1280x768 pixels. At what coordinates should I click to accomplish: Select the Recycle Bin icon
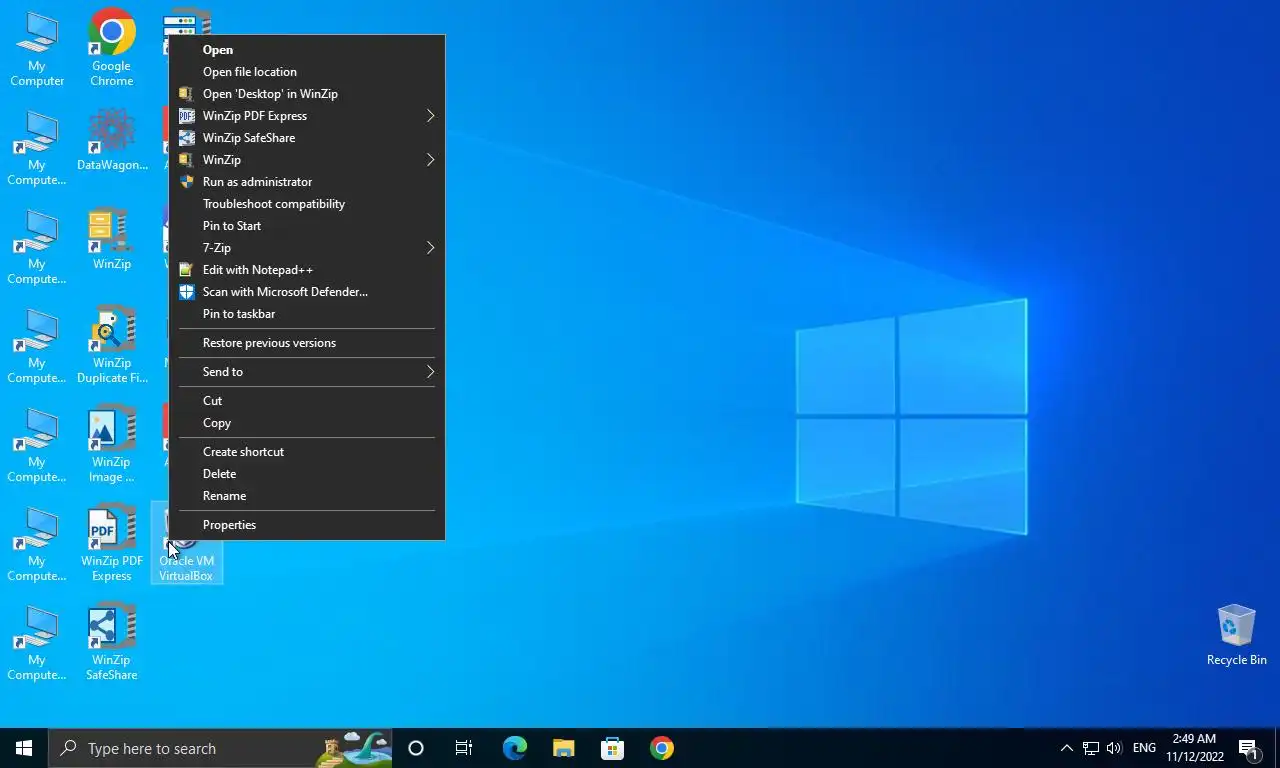tap(1236, 634)
